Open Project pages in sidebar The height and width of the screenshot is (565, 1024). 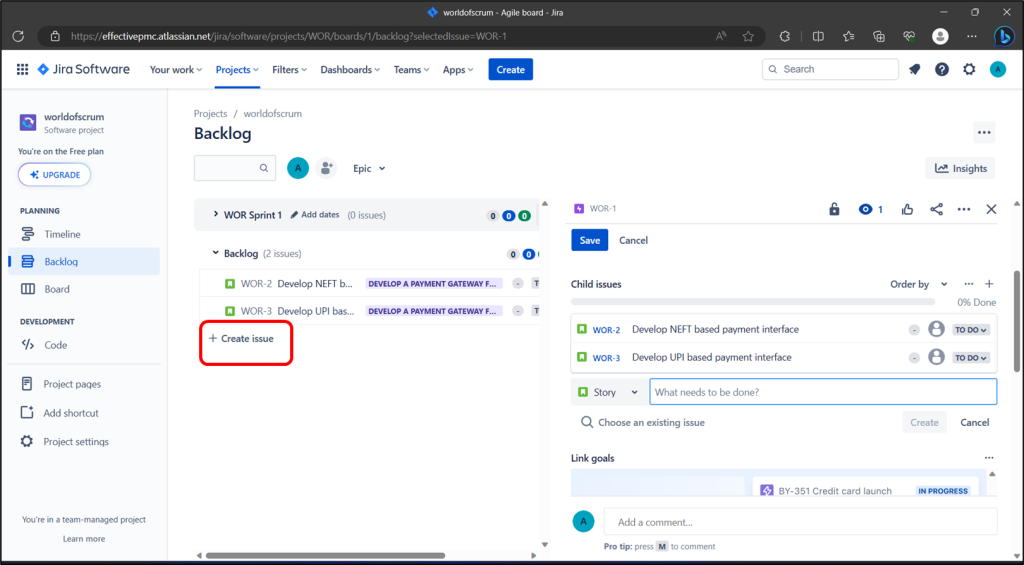click(x=84, y=384)
